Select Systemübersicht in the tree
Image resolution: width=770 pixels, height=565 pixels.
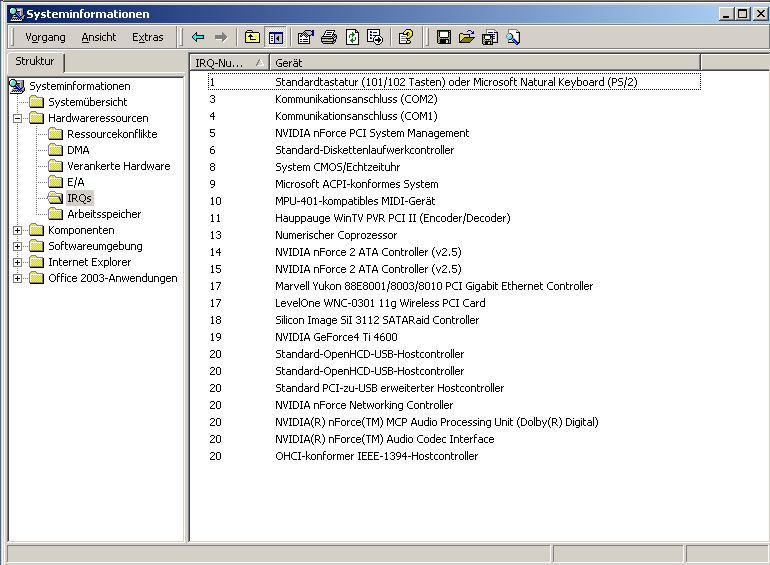tap(87, 102)
